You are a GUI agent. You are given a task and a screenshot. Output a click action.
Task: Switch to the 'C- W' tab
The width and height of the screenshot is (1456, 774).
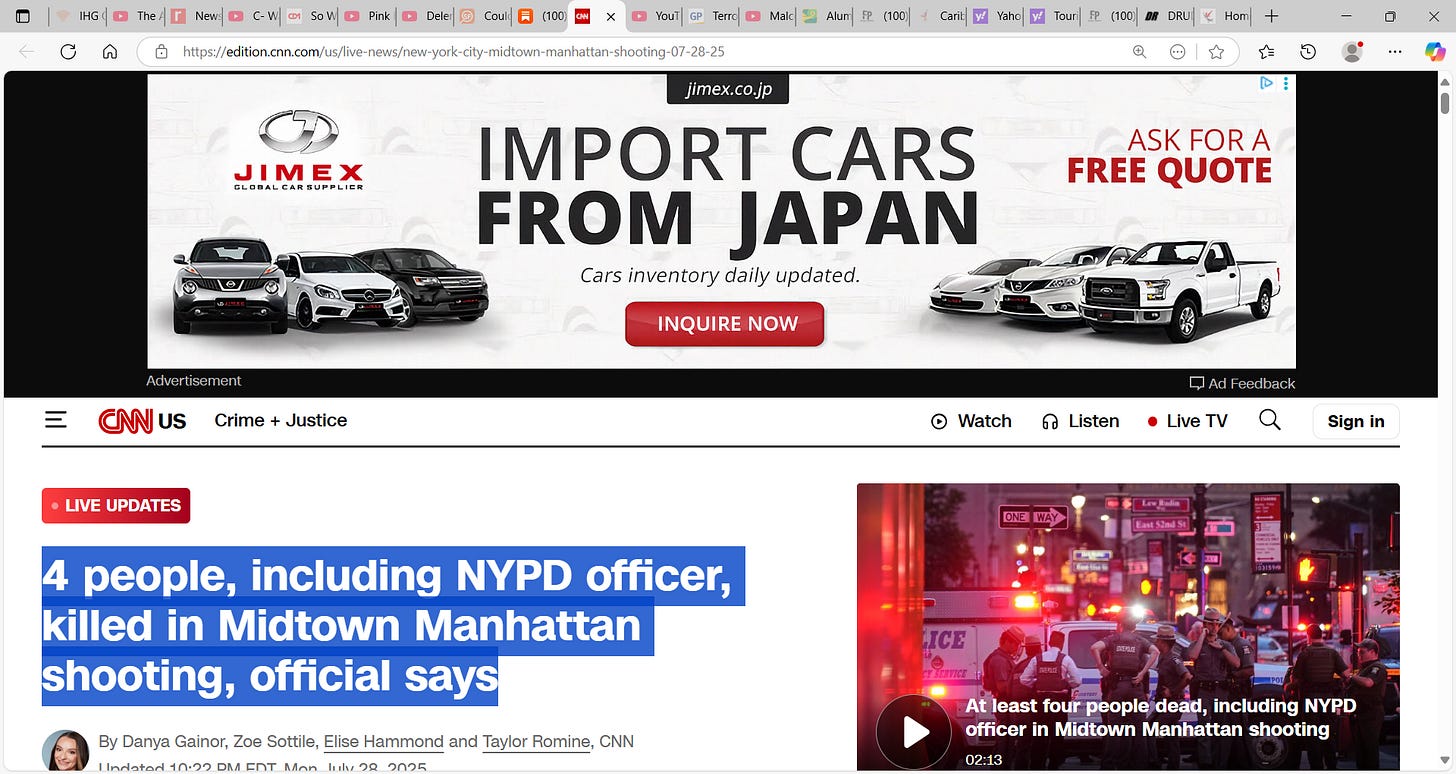click(252, 16)
